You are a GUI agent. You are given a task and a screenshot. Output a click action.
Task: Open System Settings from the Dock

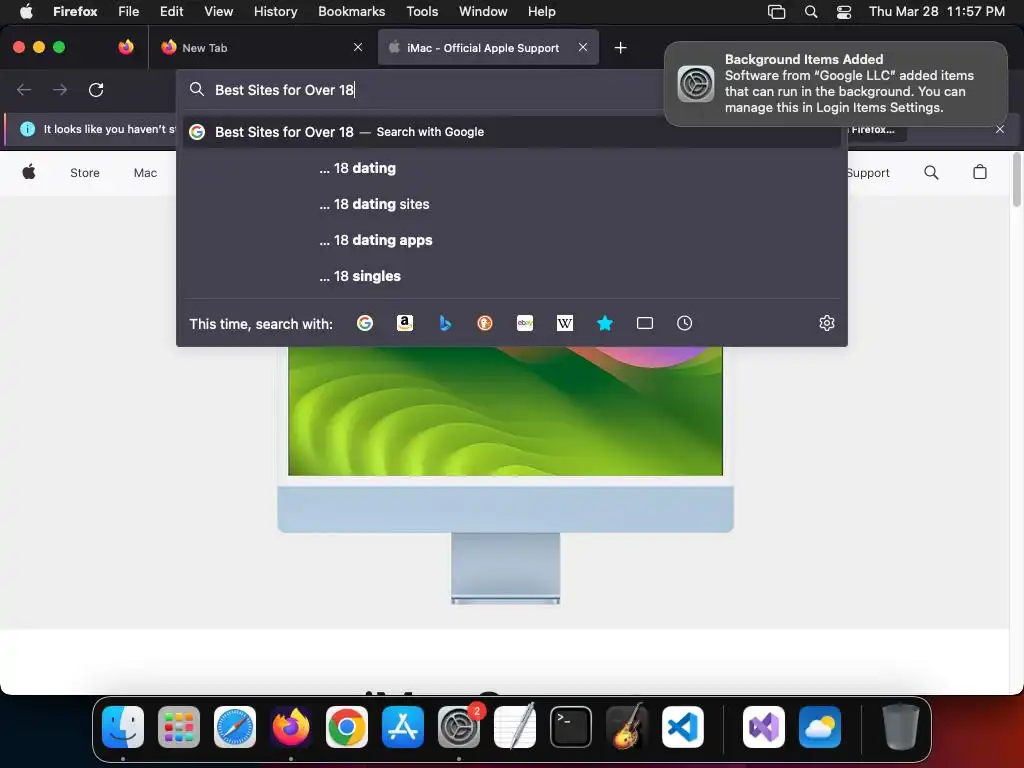pyautogui.click(x=459, y=727)
